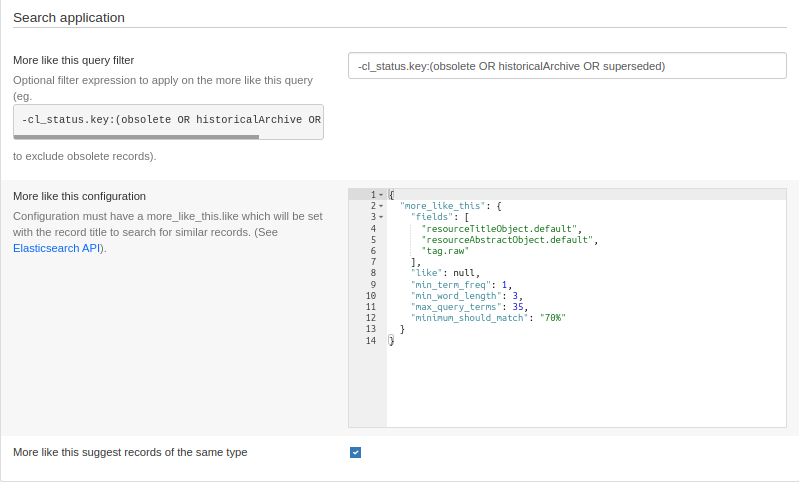Click the "More like this configuration" label
The image size is (799, 482).
click(80, 196)
